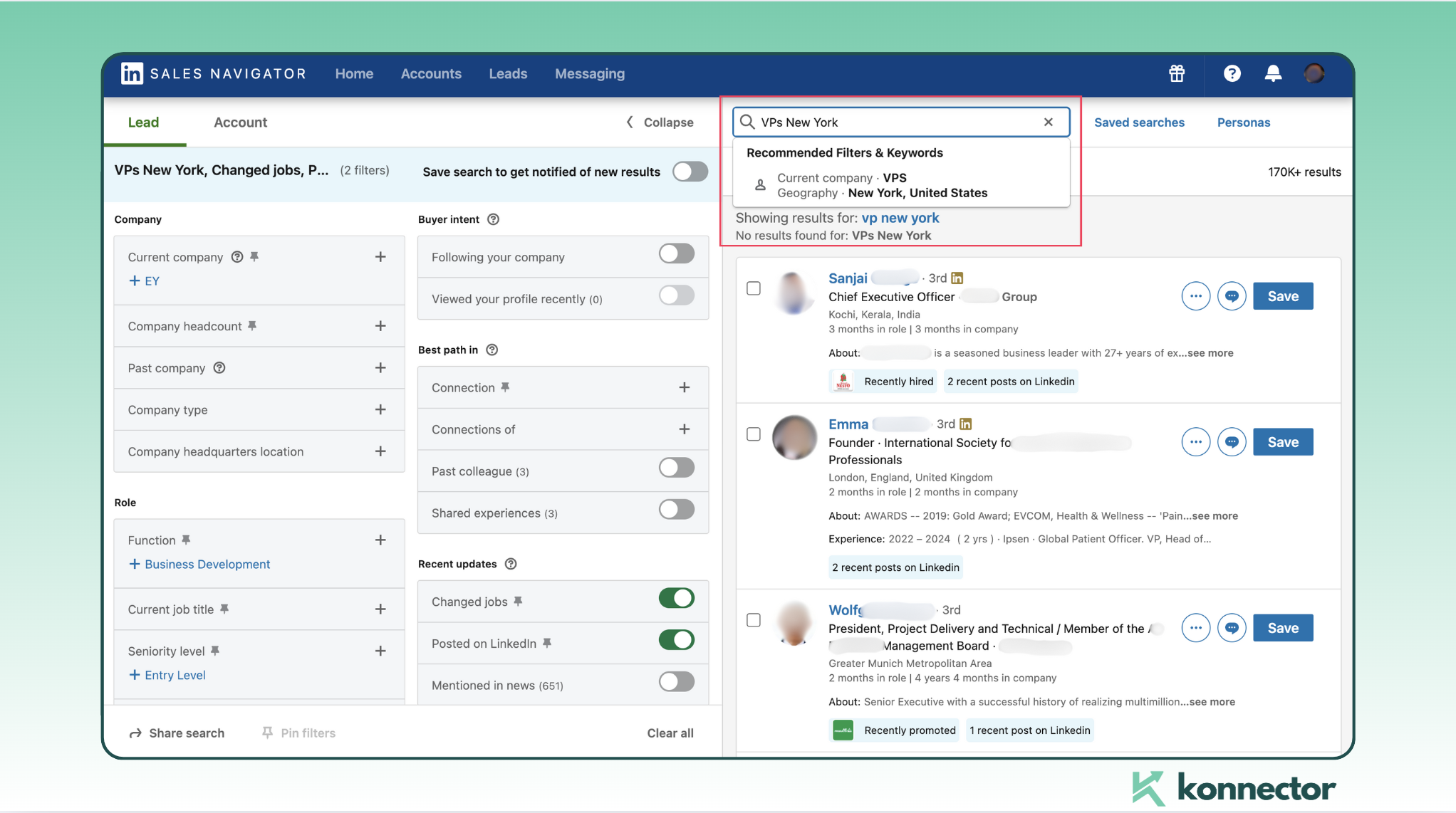Expand Company headcount filter
Screen dimensions: 1456x813
[x=380, y=325]
